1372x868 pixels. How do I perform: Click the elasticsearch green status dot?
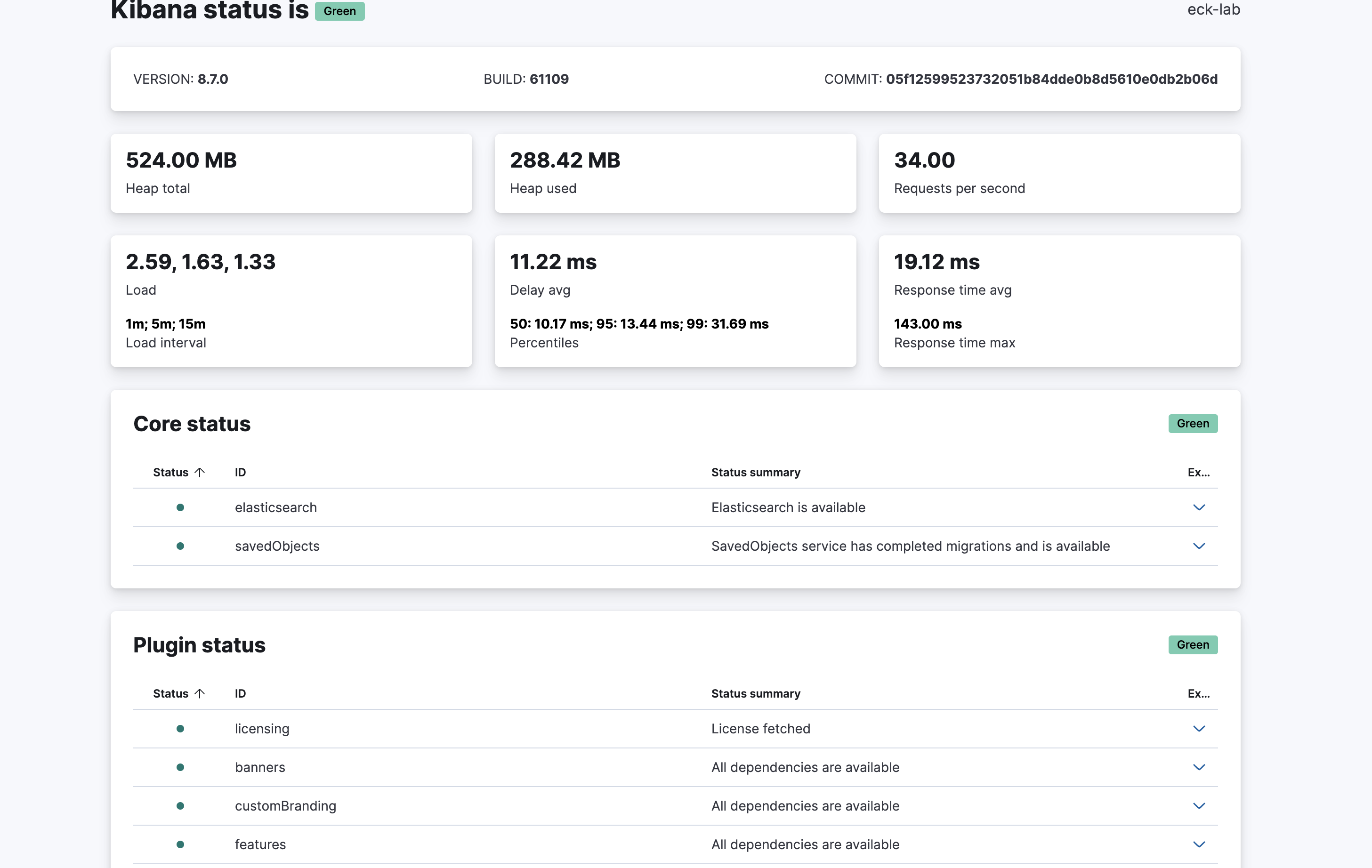(180, 507)
